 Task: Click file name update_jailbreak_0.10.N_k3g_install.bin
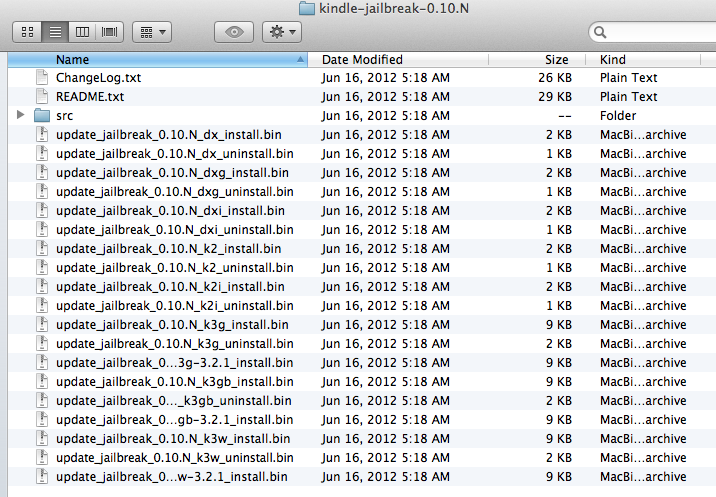172,325
